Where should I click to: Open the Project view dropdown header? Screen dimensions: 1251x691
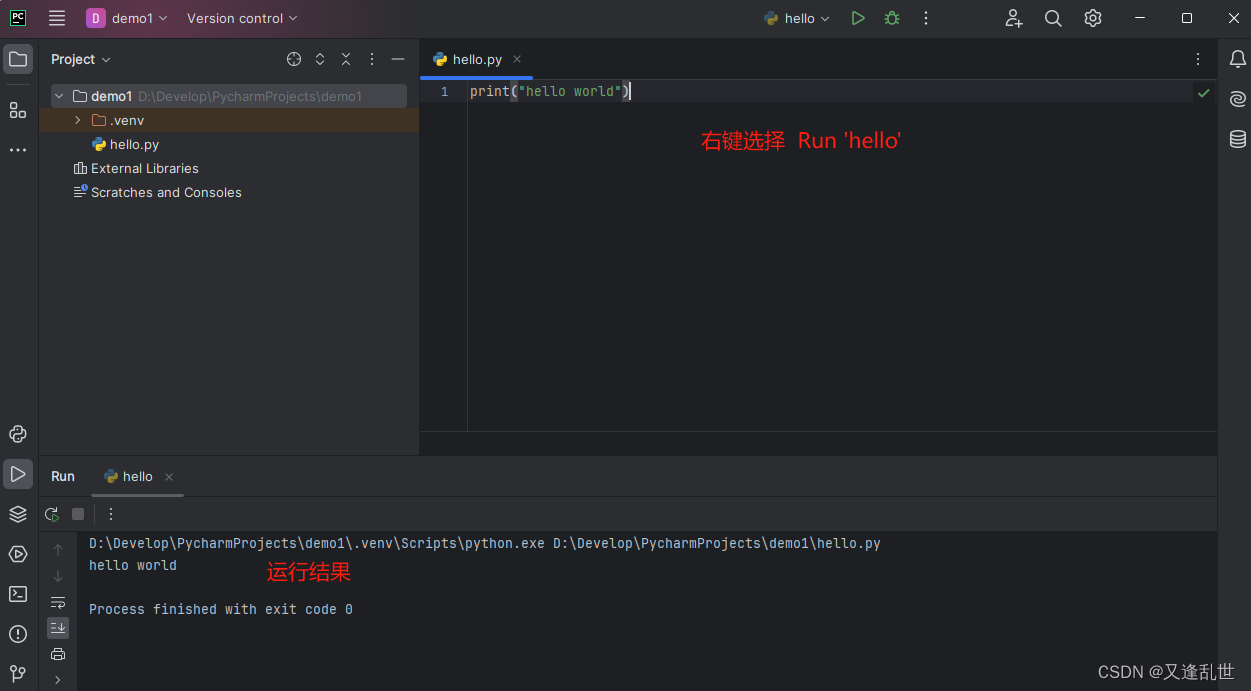point(81,59)
